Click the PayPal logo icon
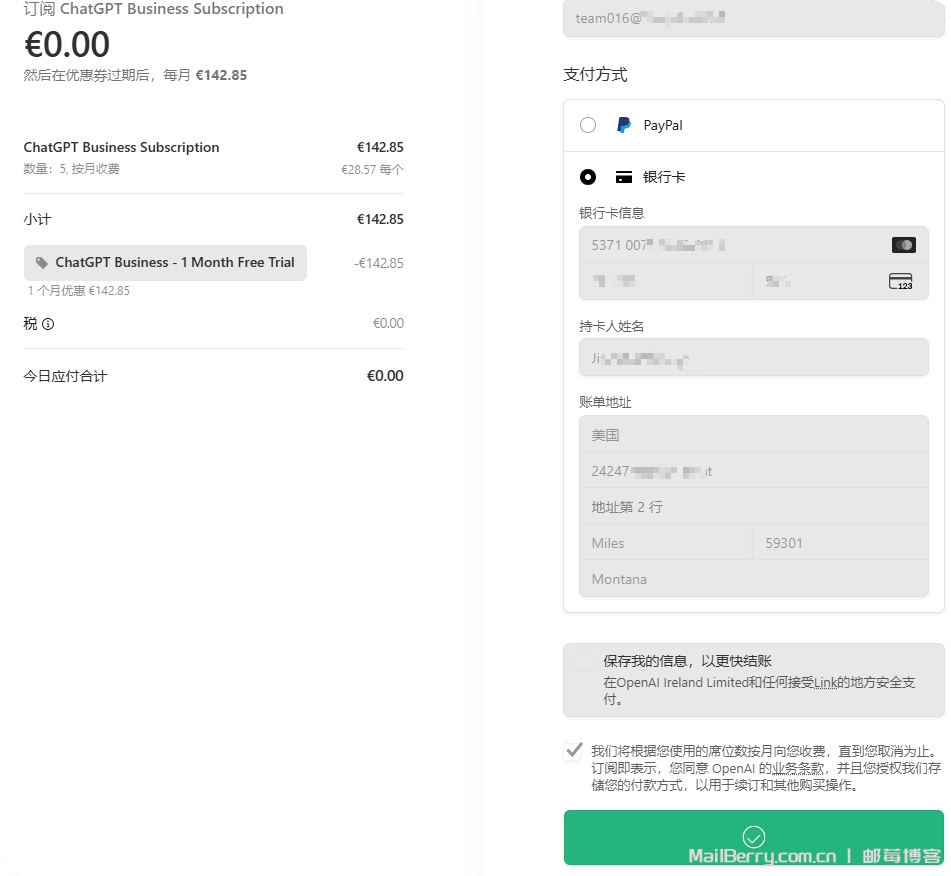951x876 pixels. [623, 125]
